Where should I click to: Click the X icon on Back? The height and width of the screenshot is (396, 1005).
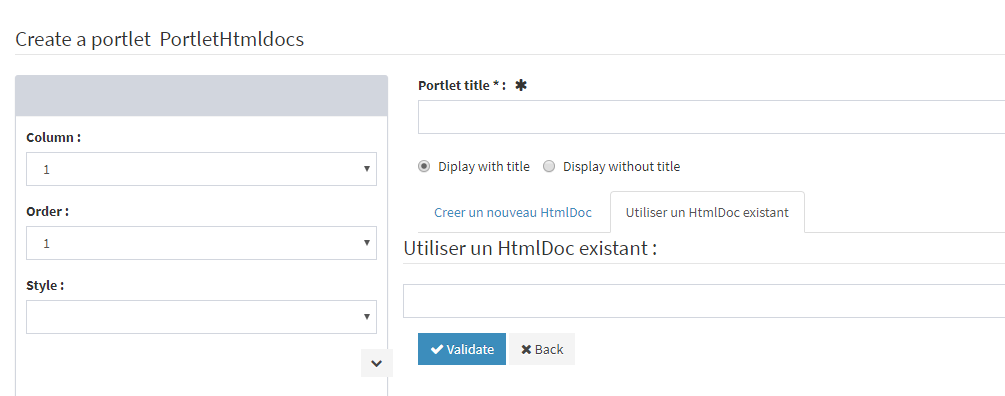coord(526,349)
